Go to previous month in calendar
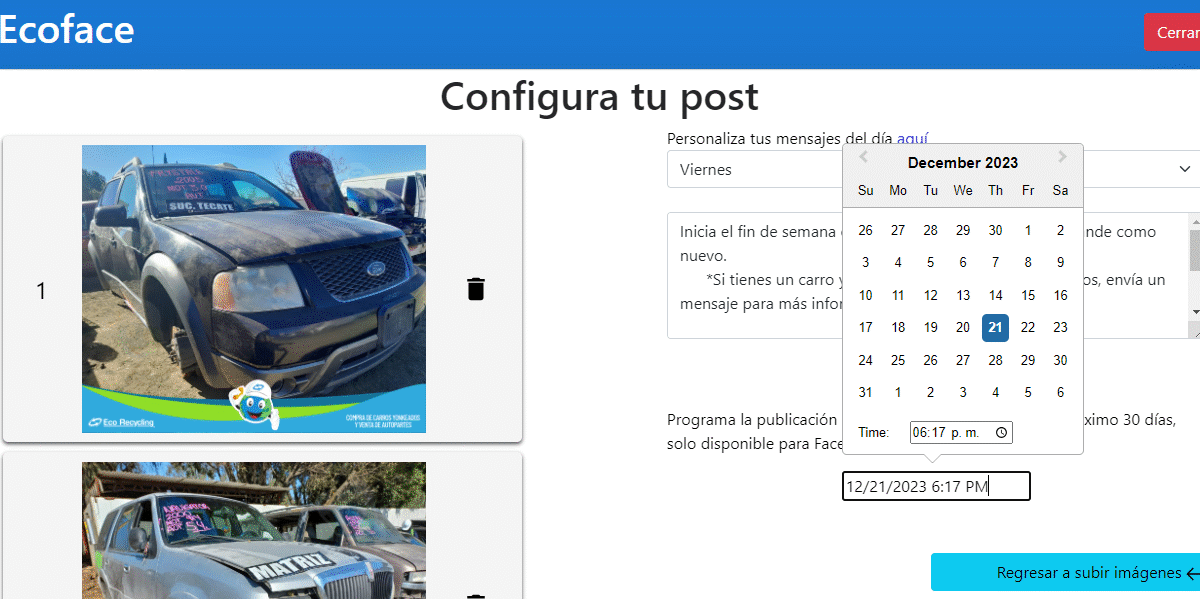1200x599 pixels. pos(863,158)
